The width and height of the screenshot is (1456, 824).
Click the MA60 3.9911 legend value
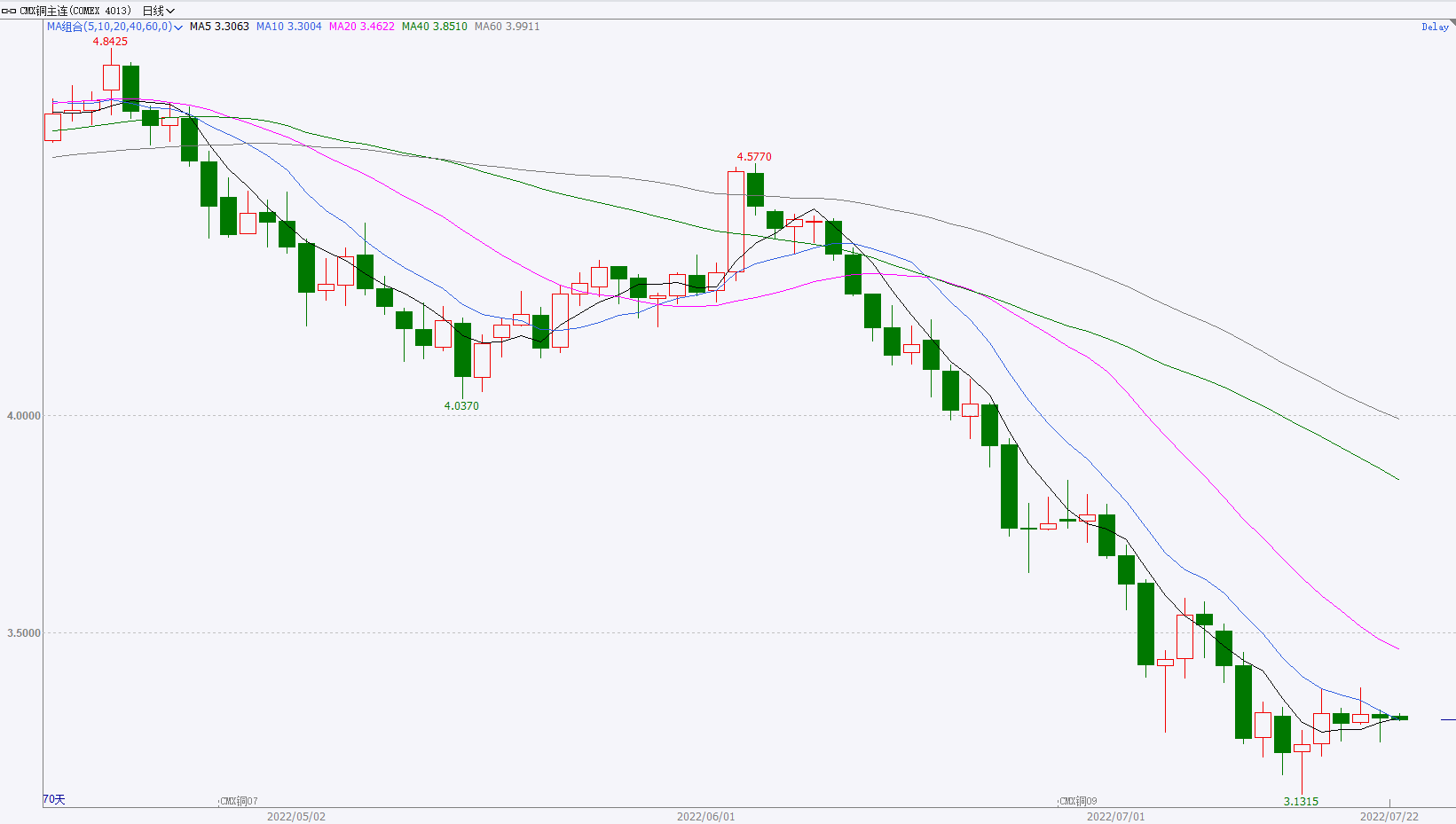coord(508,27)
